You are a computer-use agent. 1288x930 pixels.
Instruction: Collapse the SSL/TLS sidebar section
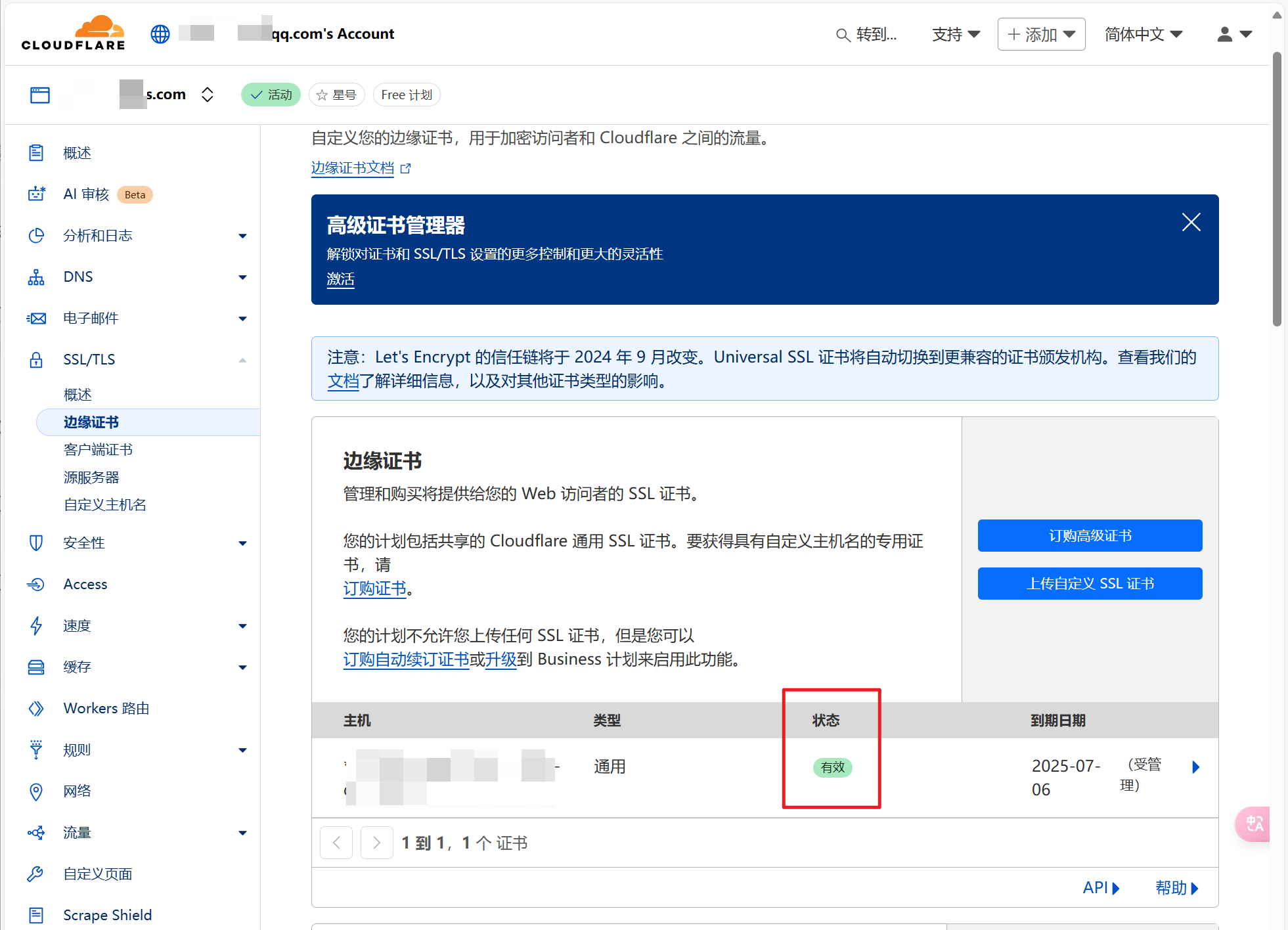[x=242, y=360]
